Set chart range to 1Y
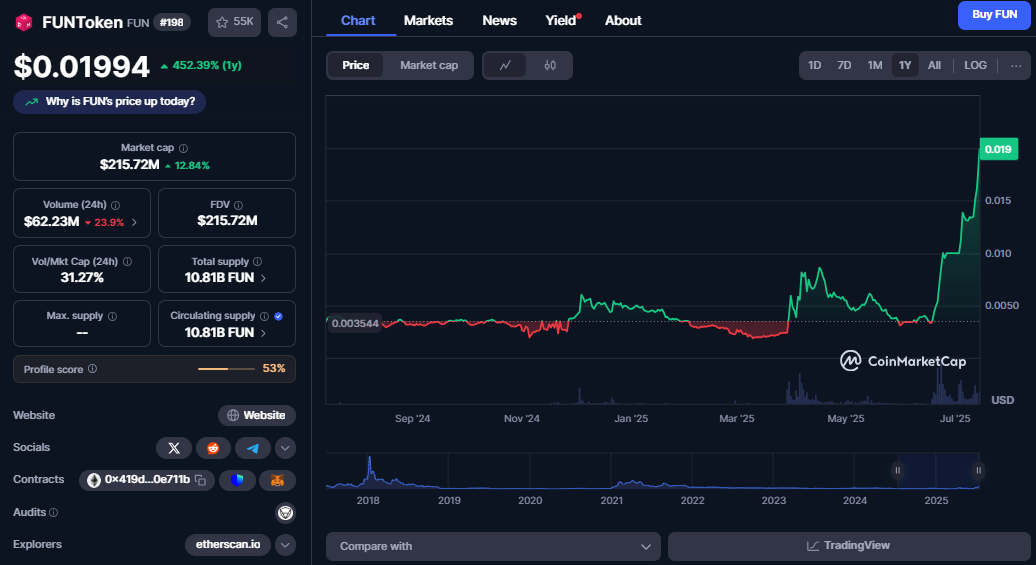This screenshot has height=565, width=1036. (905, 65)
